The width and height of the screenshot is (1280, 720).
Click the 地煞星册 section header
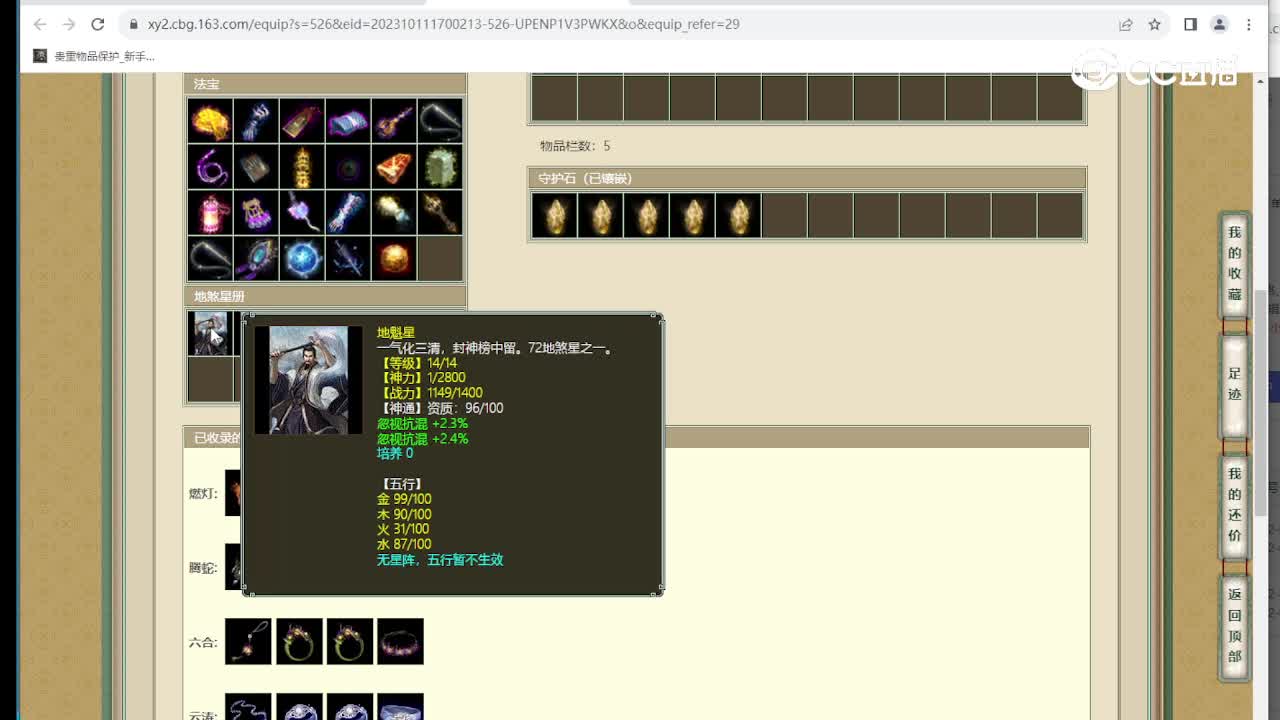[325, 296]
